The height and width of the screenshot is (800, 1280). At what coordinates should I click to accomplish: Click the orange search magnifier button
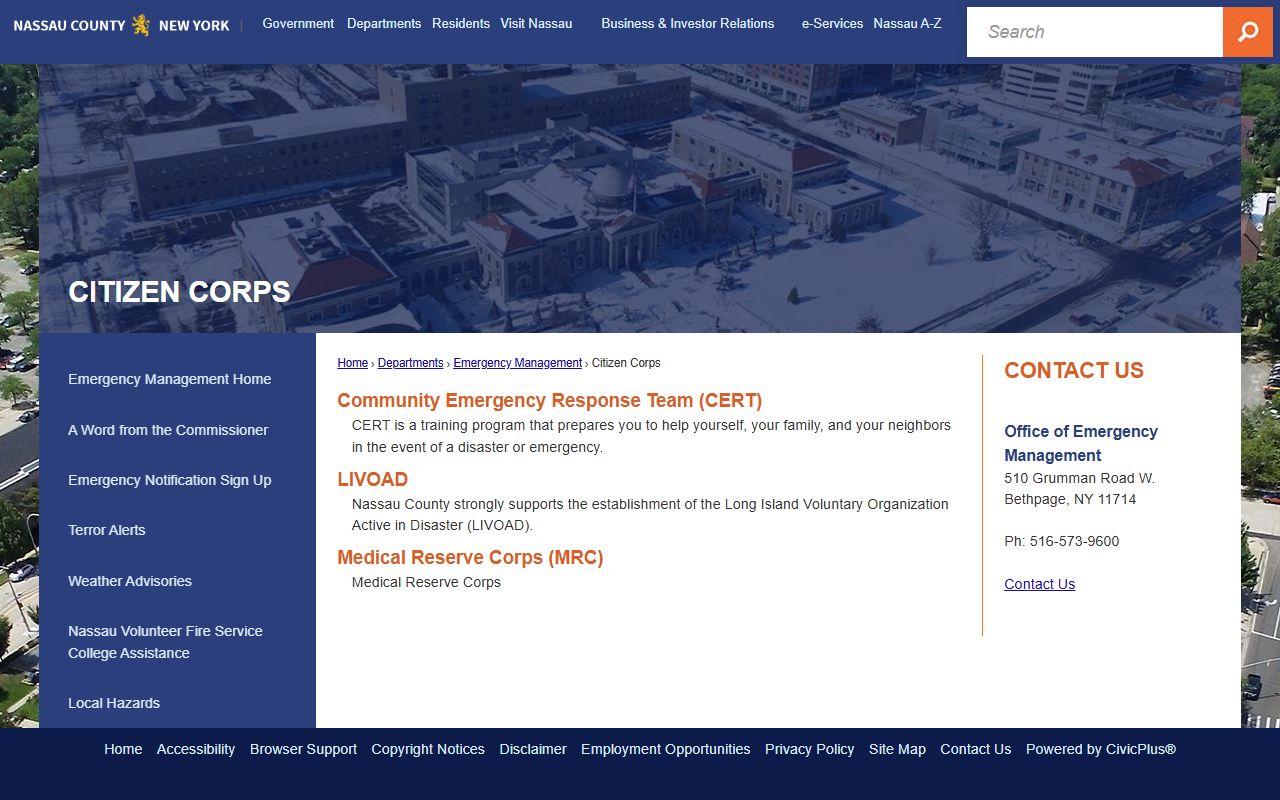[x=1248, y=32]
